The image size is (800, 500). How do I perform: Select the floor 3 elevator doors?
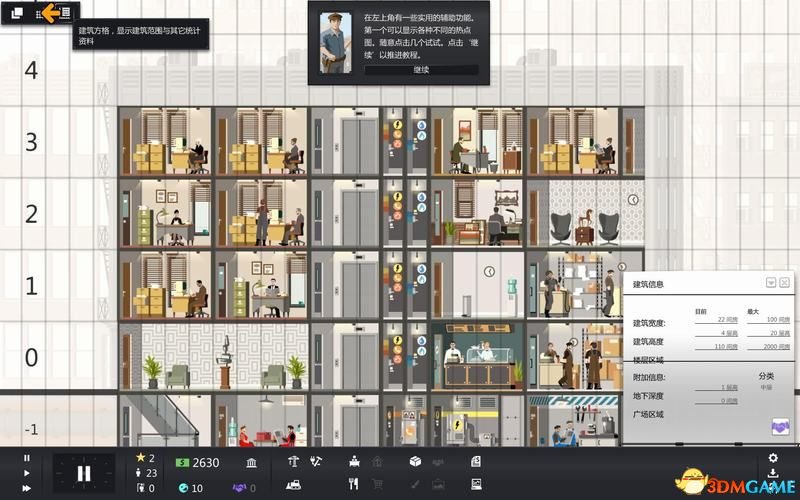[x=359, y=146]
